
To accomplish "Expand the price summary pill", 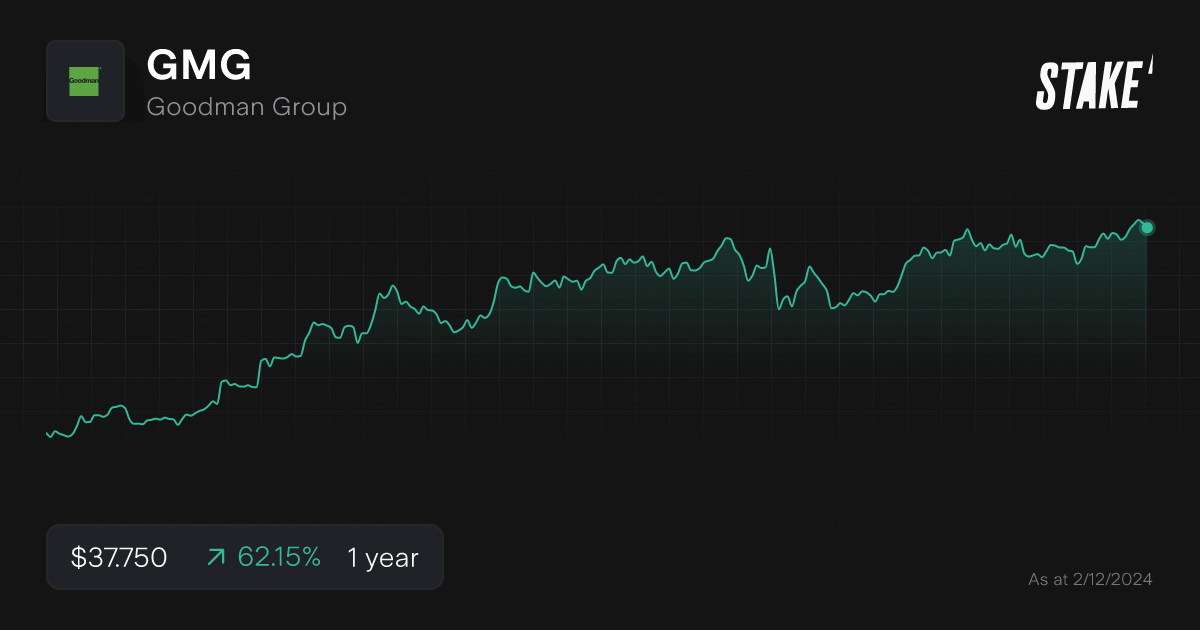I will coord(245,557).
